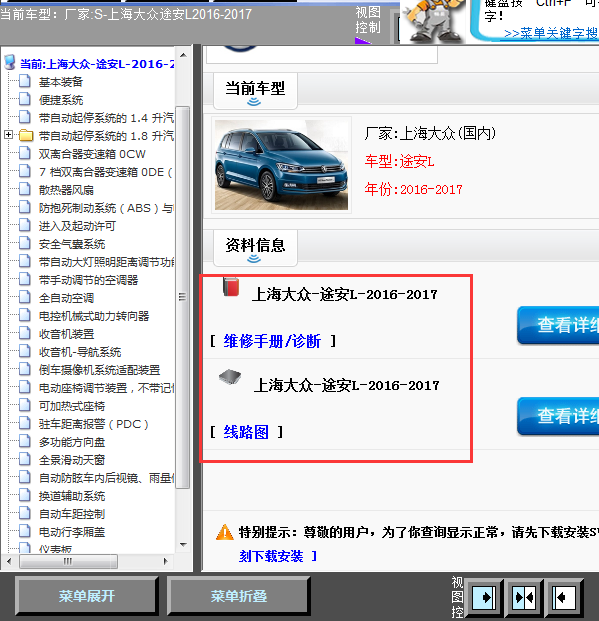Click the document icon beside 多功能方向盘
Image resolution: width=599 pixels, height=621 pixels.
25,441
